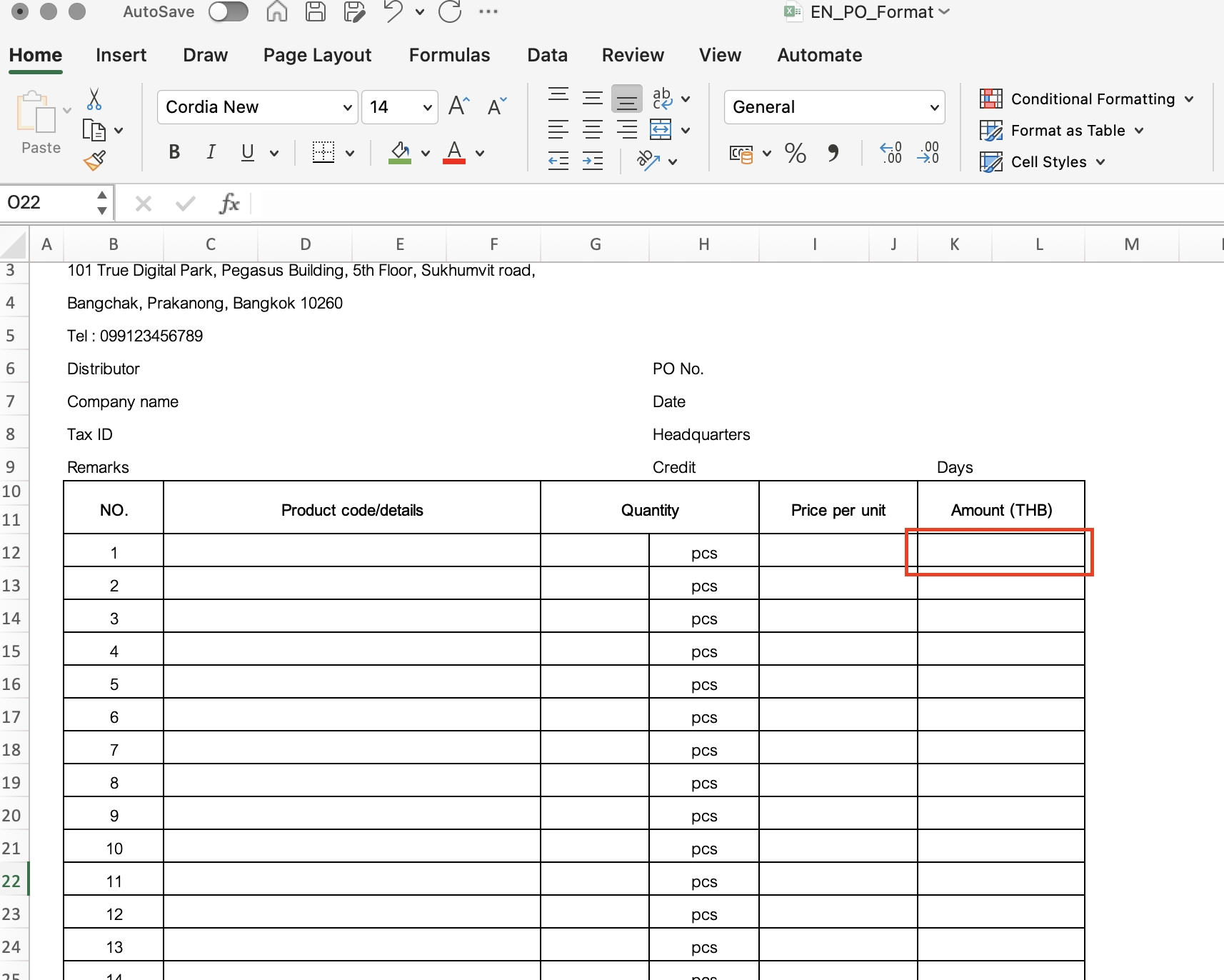1224x980 pixels.
Task: Apply the percent number format
Action: (x=796, y=153)
